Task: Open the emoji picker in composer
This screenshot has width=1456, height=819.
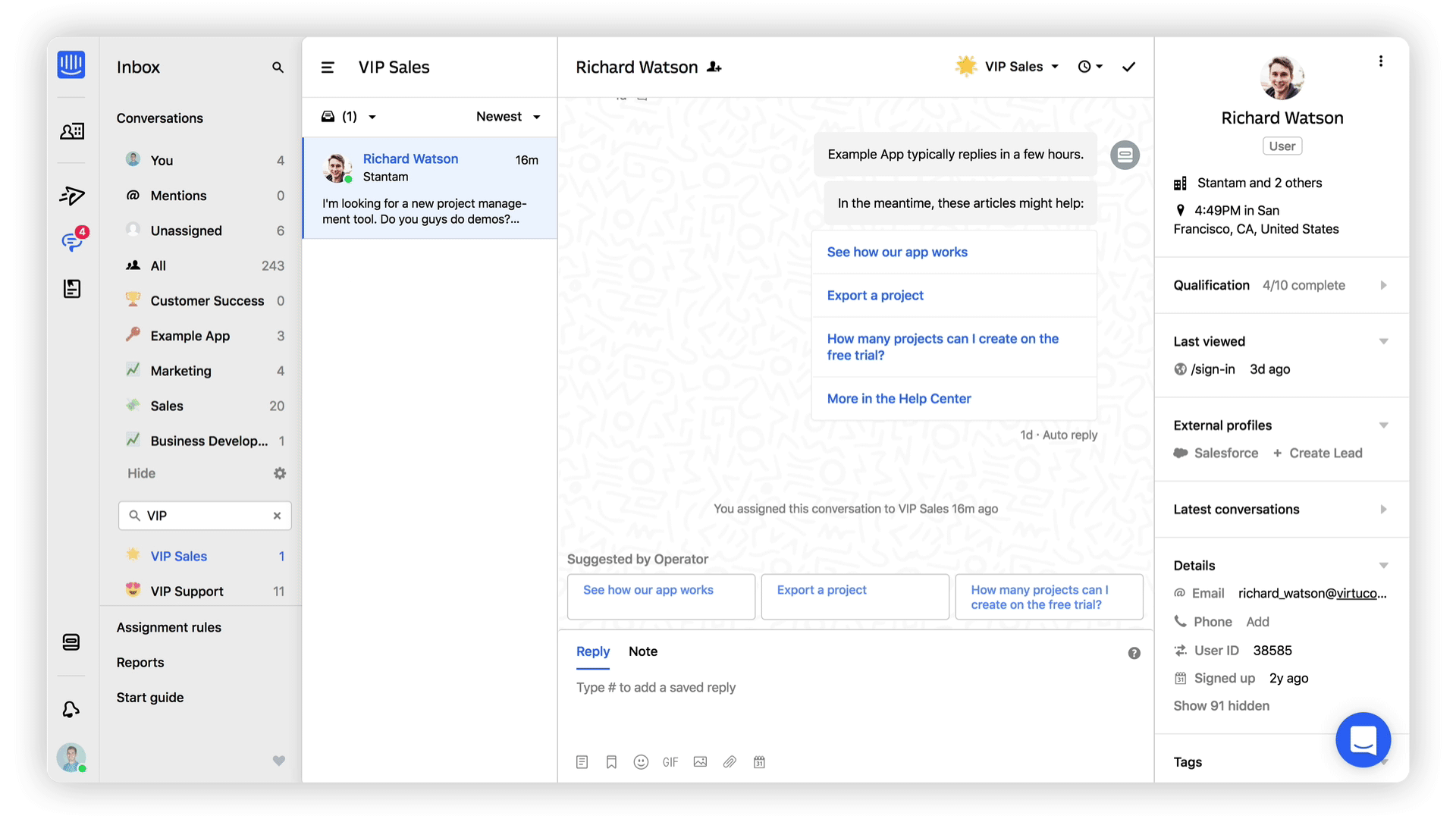Action: coord(641,762)
